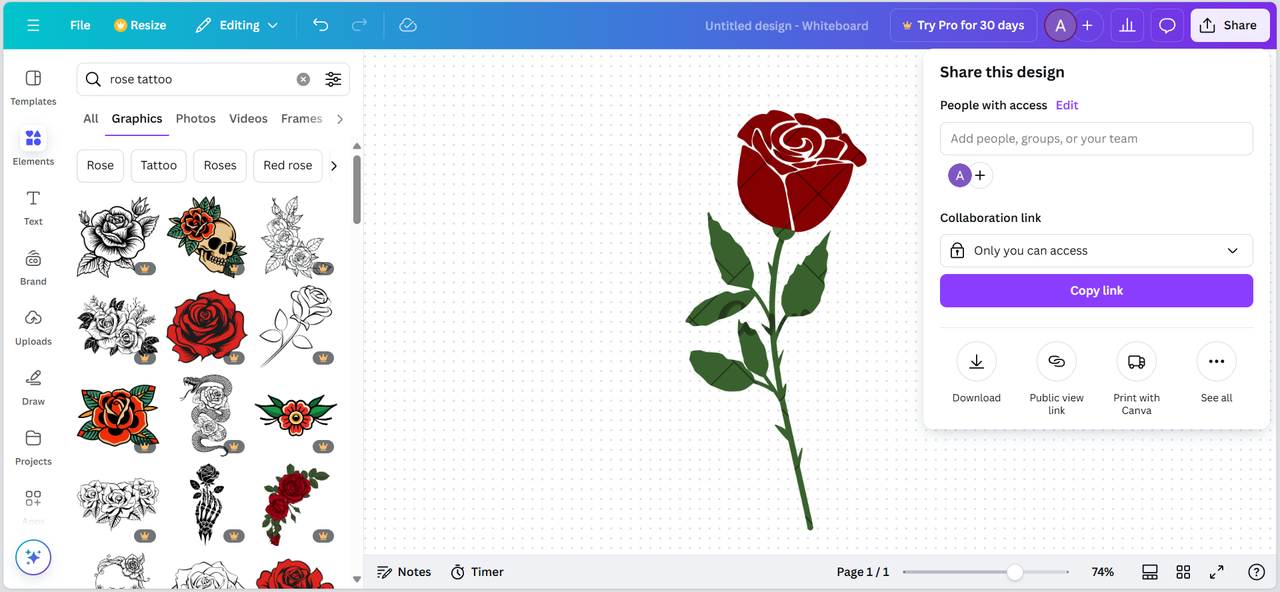Select the Red rose suggestion chip
Viewport: 1280px width, 592px height.
coord(288,166)
